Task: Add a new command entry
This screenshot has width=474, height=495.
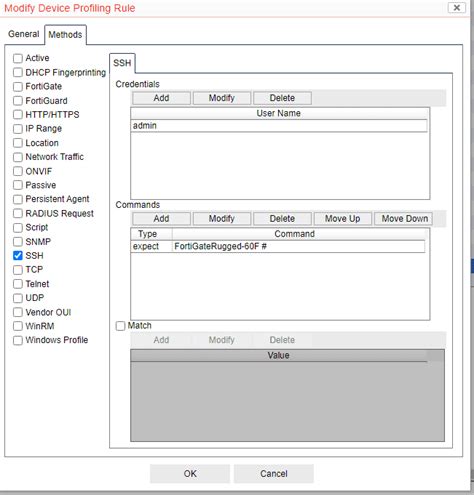Action: click(161, 219)
